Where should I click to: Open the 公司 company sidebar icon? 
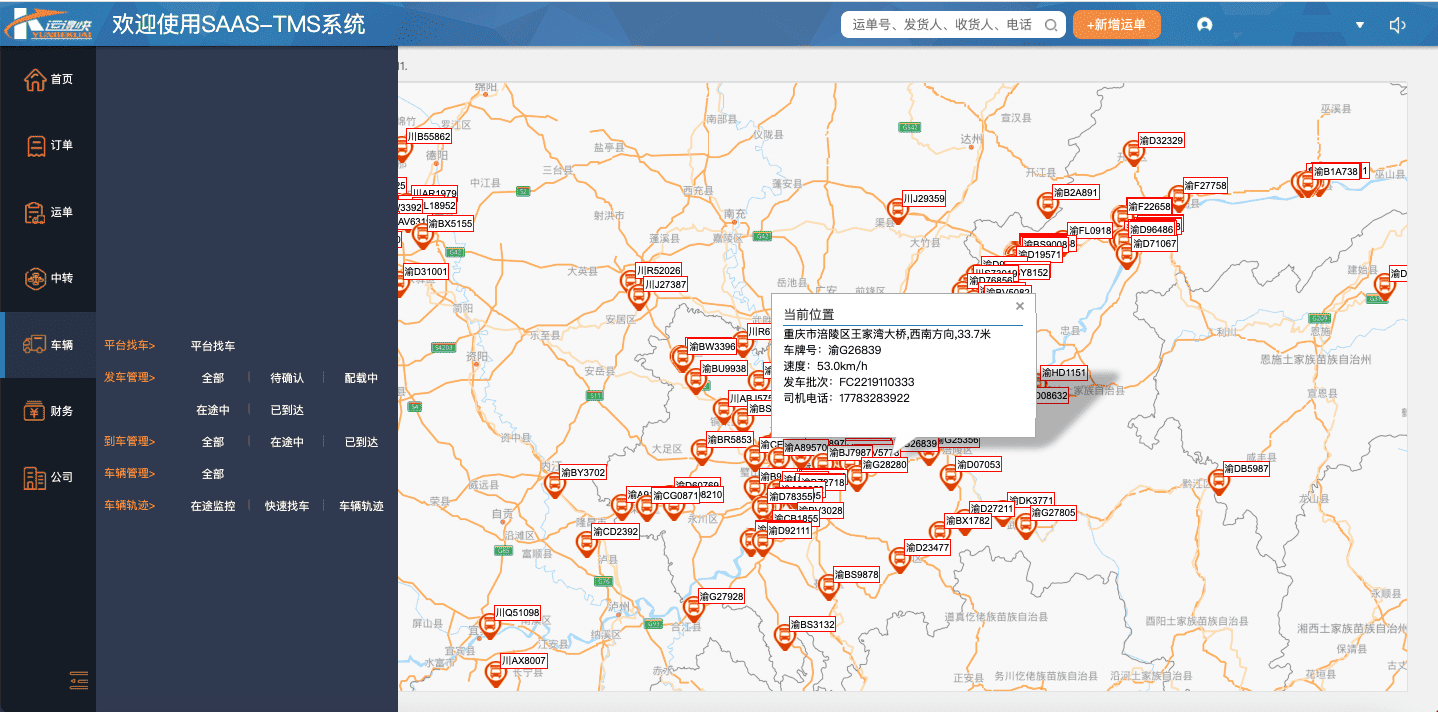[x=35, y=477]
